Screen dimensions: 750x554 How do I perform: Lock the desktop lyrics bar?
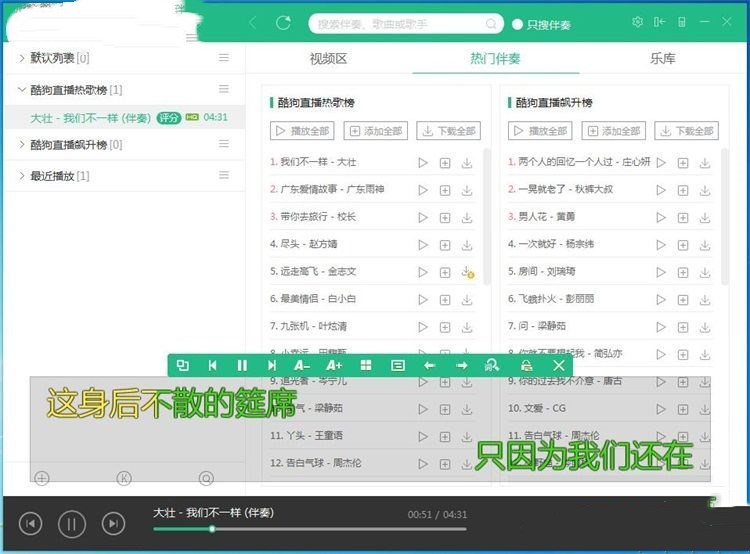tap(526, 366)
